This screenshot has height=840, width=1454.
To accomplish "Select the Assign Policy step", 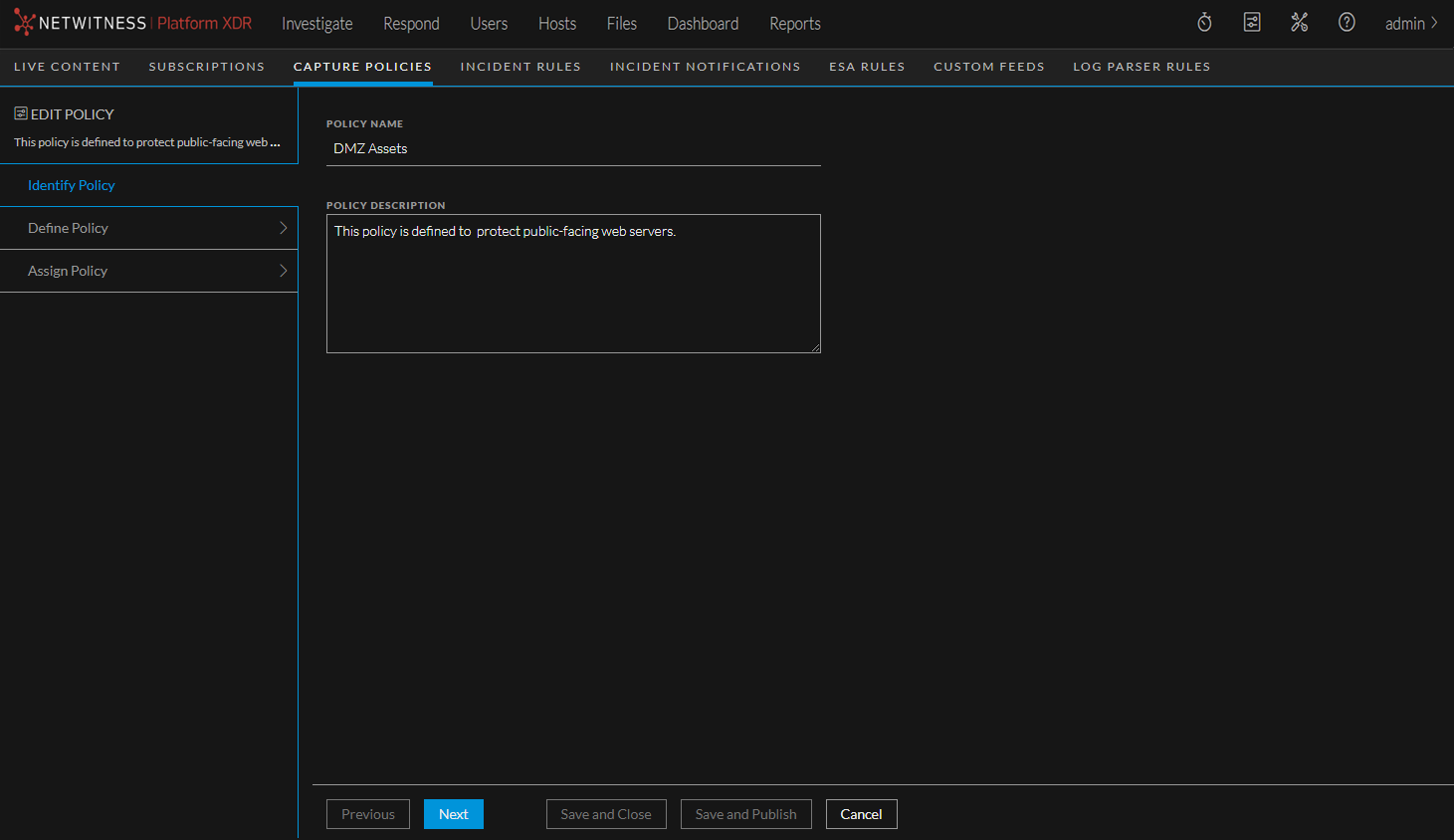I will tap(67, 270).
